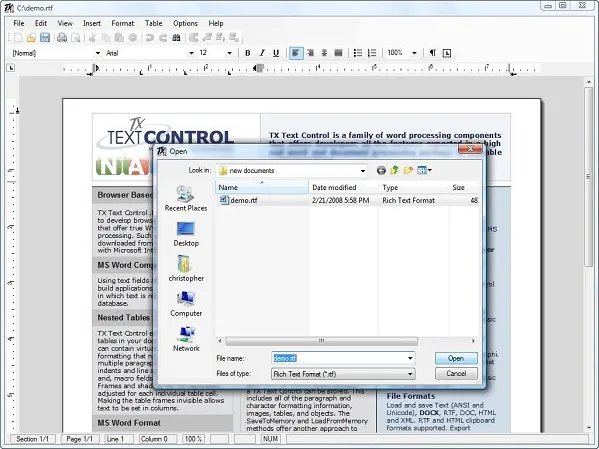
Task: Toggle the paragraph marks ¶ button
Action: (x=432, y=53)
